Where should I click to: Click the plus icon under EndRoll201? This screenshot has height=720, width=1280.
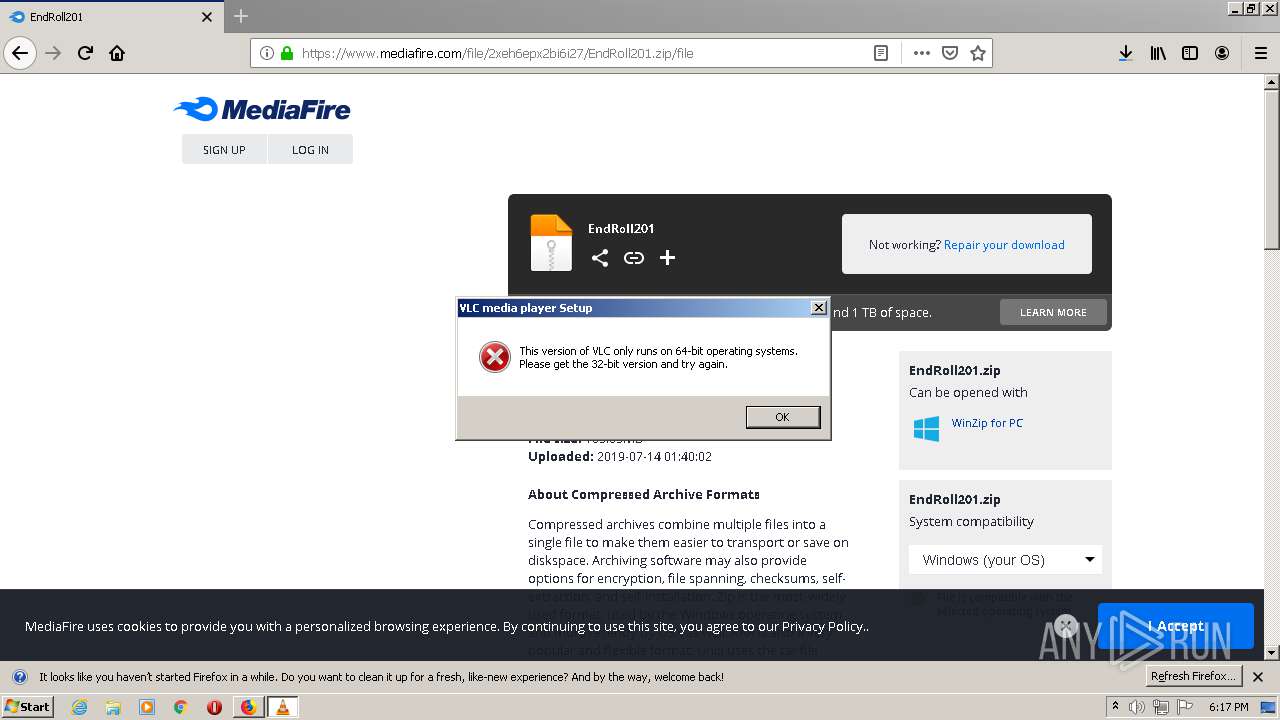668,258
